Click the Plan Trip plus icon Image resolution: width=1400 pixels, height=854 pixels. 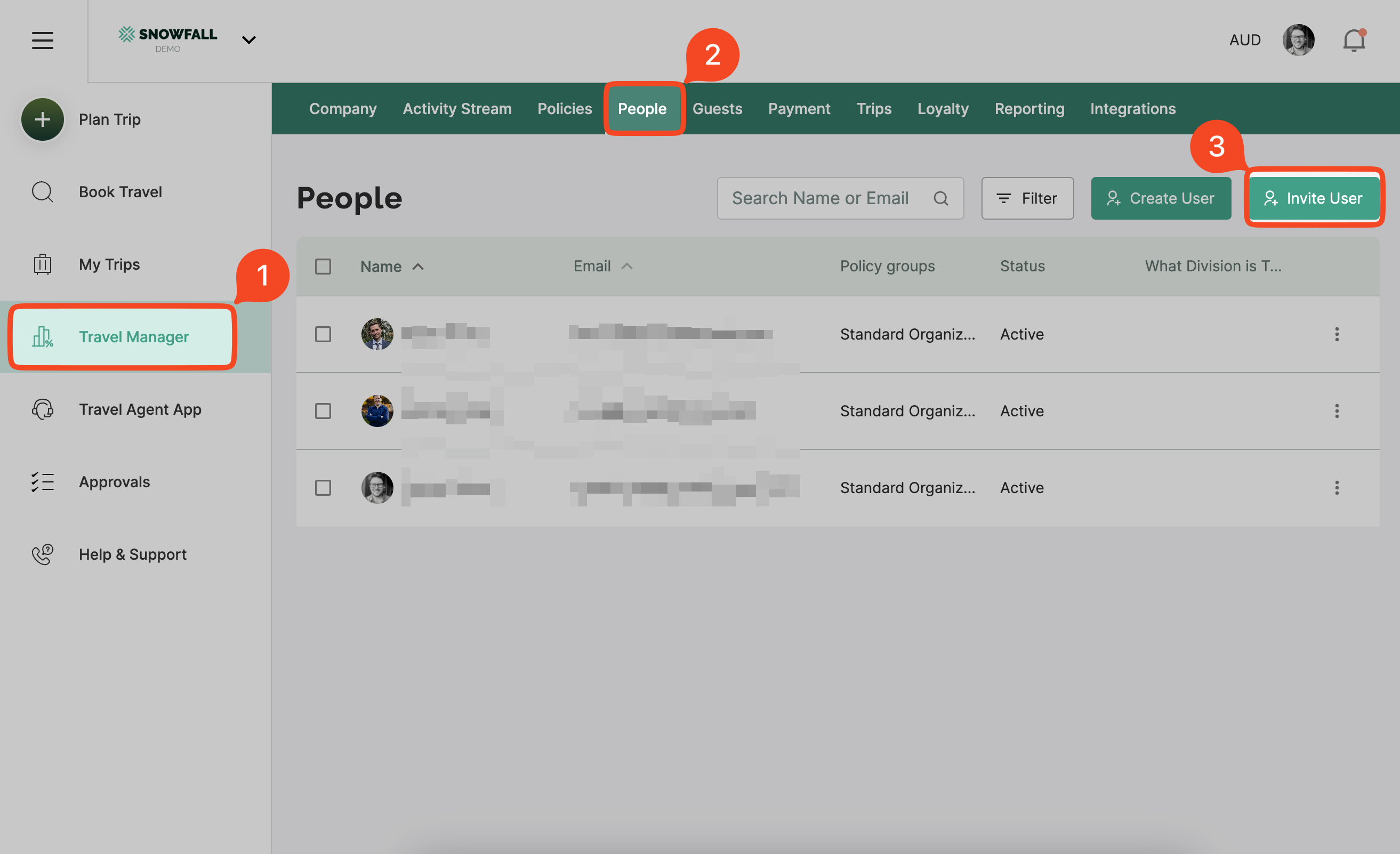(x=43, y=119)
